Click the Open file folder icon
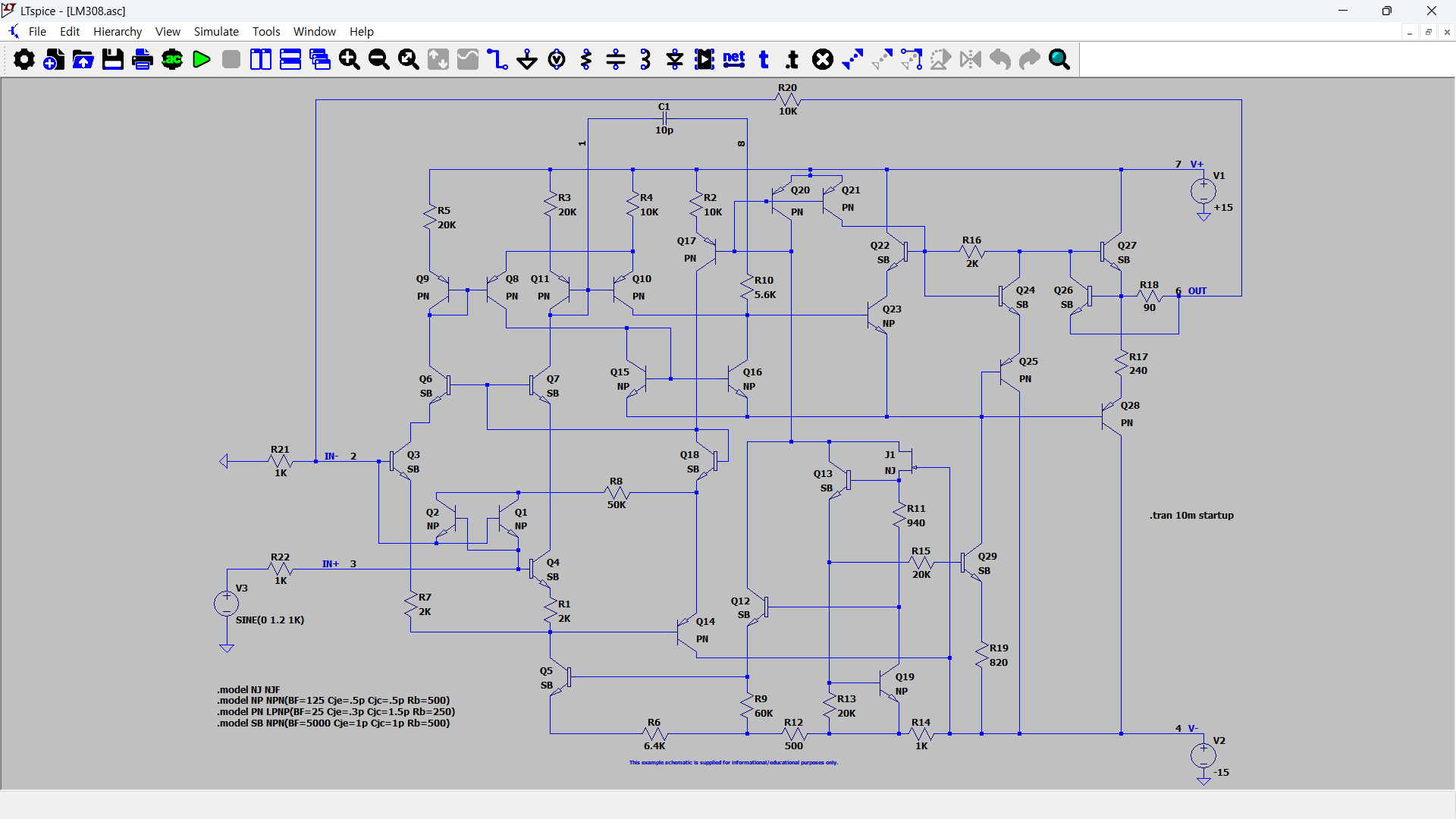The image size is (1456, 819). tap(83, 59)
